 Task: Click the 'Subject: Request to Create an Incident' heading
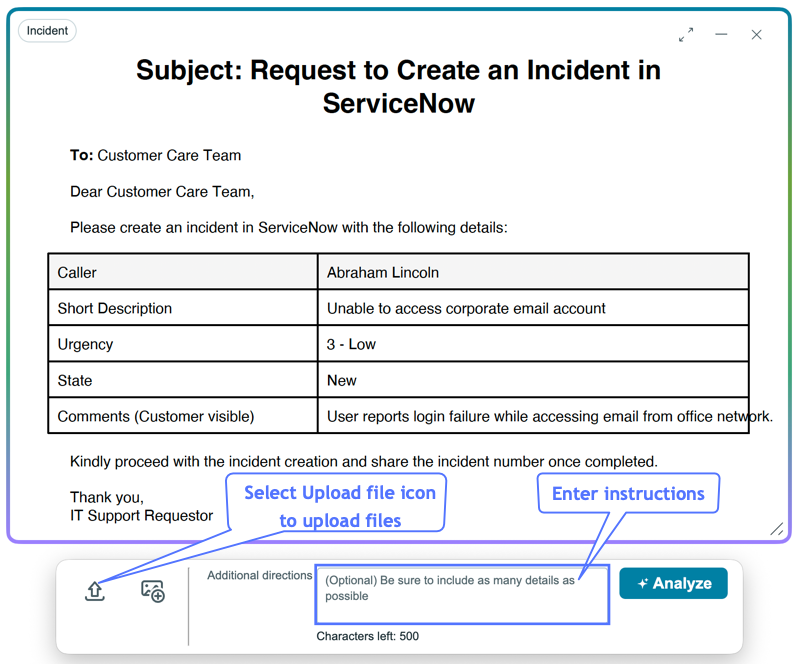pos(398,86)
